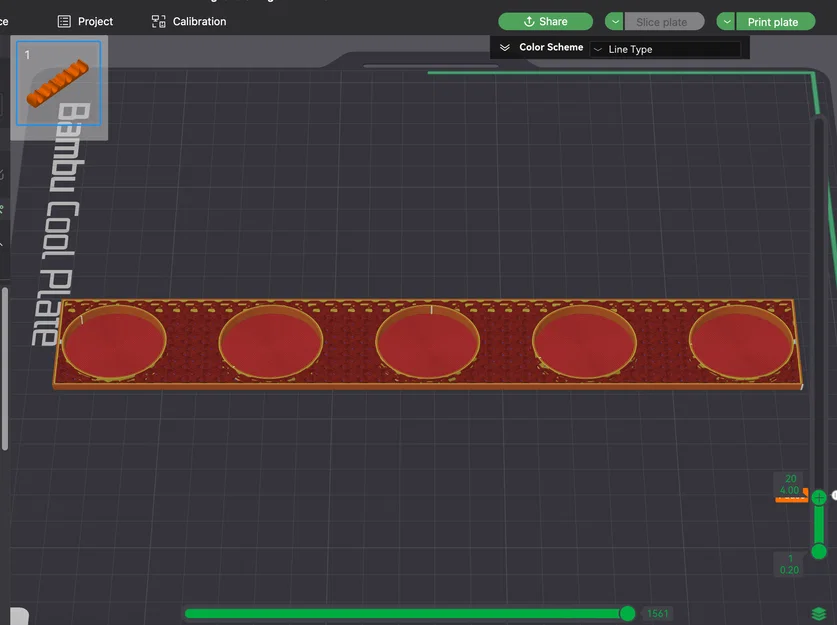Open the Print plate dropdown arrow
Image resolution: width=837 pixels, height=625 pixels.
tap(726, 21)
